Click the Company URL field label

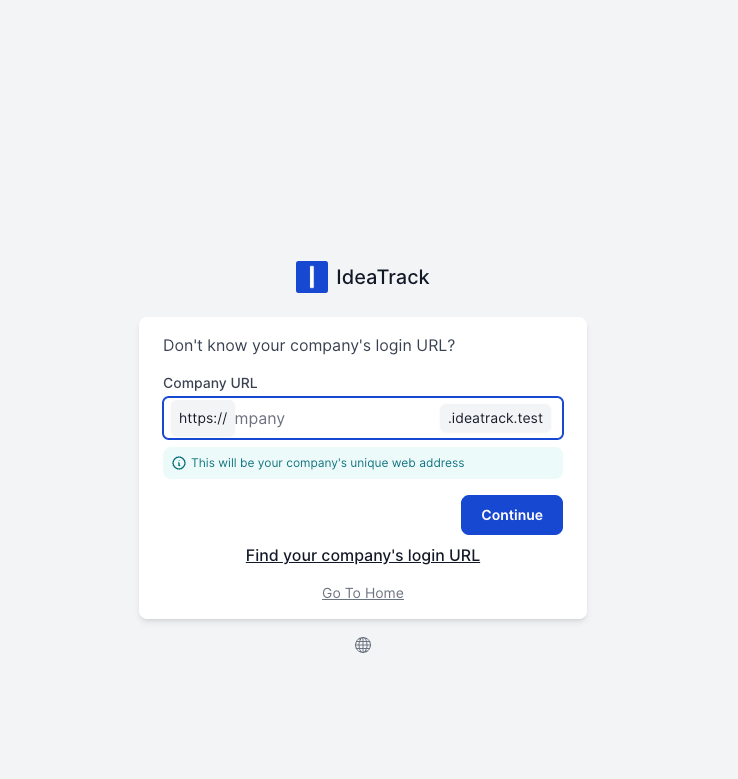210,383
